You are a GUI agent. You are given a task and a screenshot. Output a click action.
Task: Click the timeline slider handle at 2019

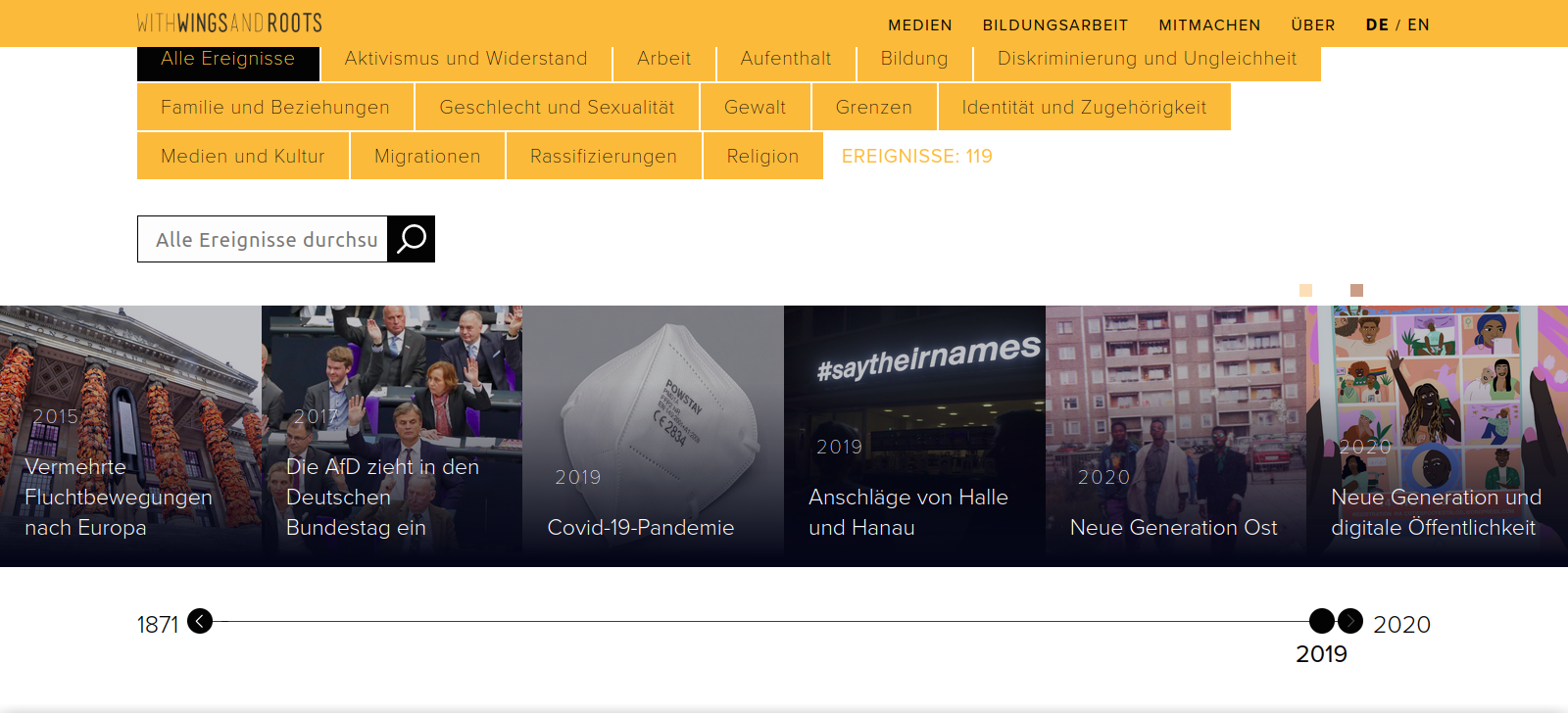click(1322, 621)
